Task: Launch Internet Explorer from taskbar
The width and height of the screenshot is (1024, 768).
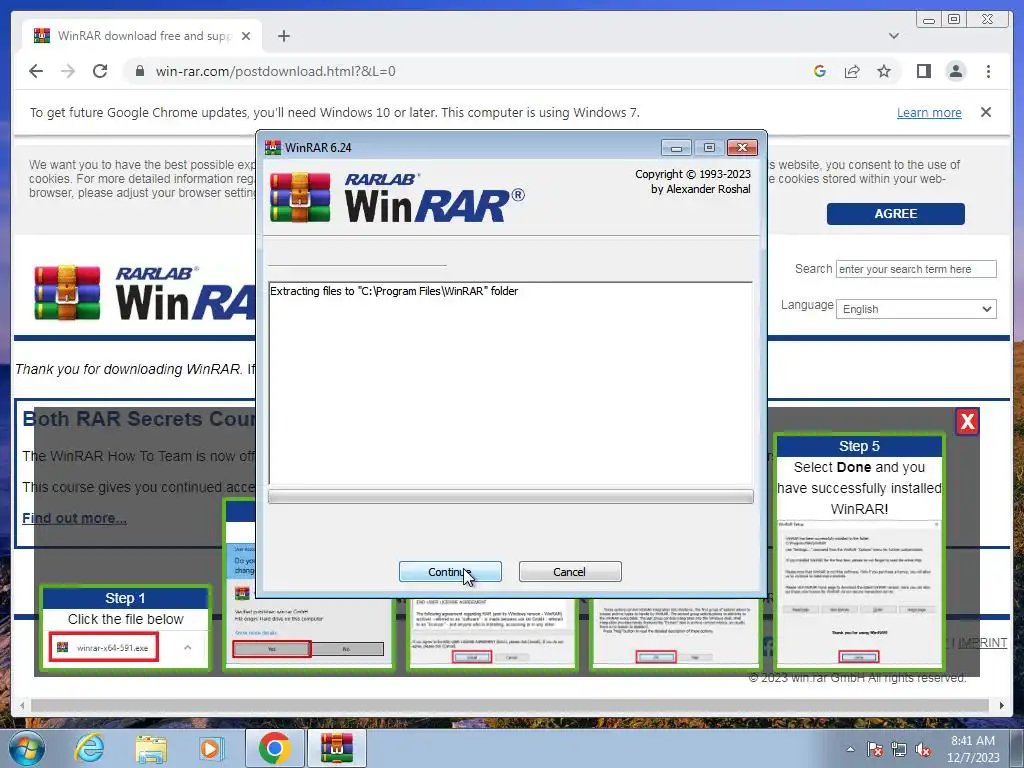Action: pyautogui.click(x=89, y=748)
